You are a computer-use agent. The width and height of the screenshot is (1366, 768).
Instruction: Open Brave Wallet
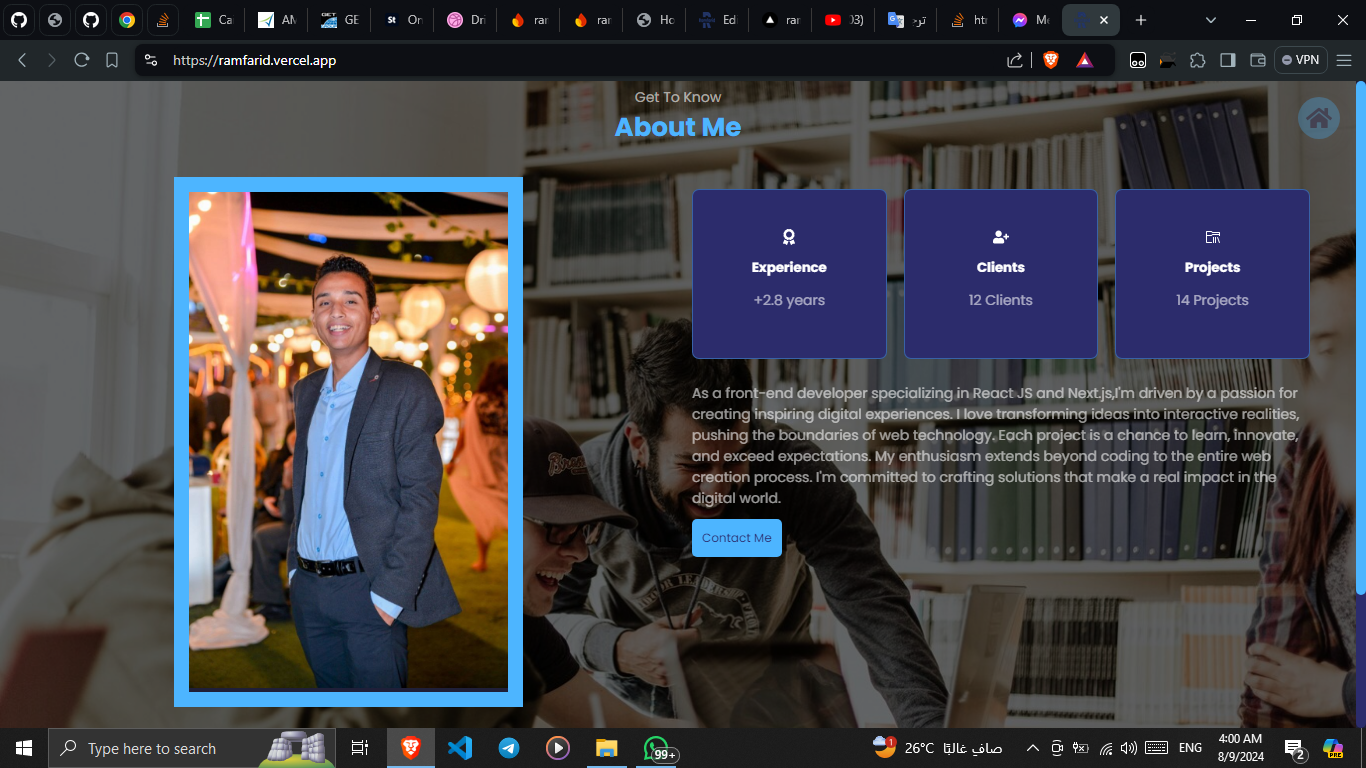[1258, 60]
